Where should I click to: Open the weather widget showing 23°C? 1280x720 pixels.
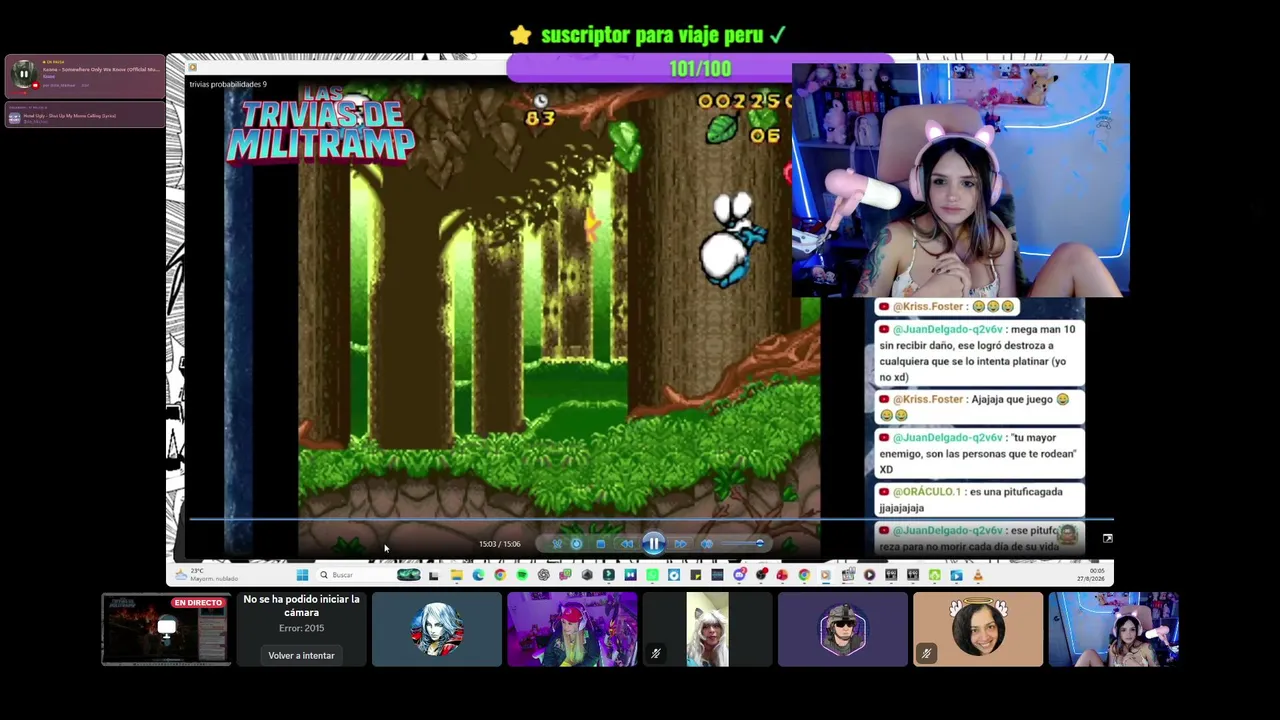tap(207, 575)
